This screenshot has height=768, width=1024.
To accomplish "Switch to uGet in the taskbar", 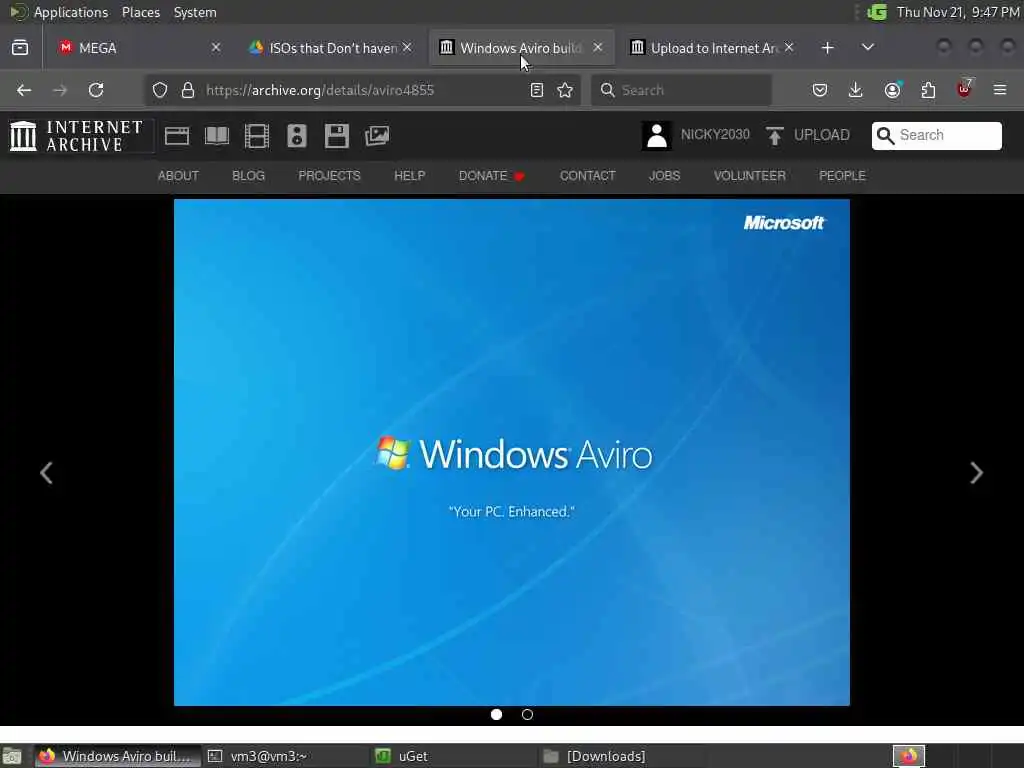I will pos(453,756).
